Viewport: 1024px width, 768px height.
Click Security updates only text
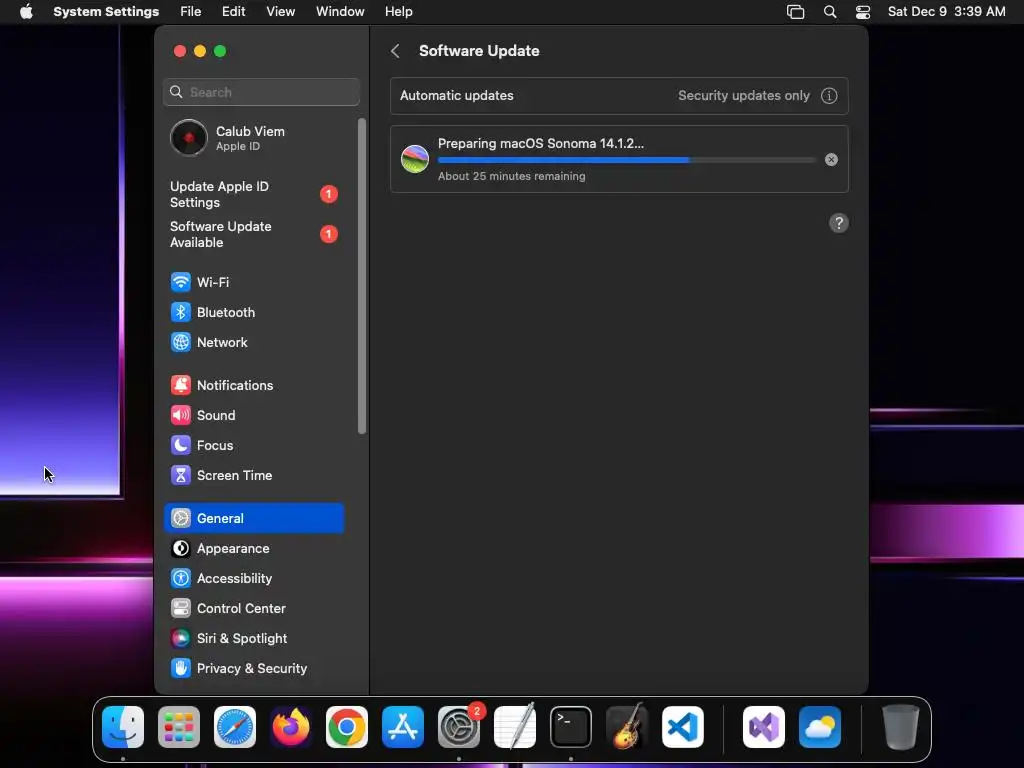click(744, 95)
